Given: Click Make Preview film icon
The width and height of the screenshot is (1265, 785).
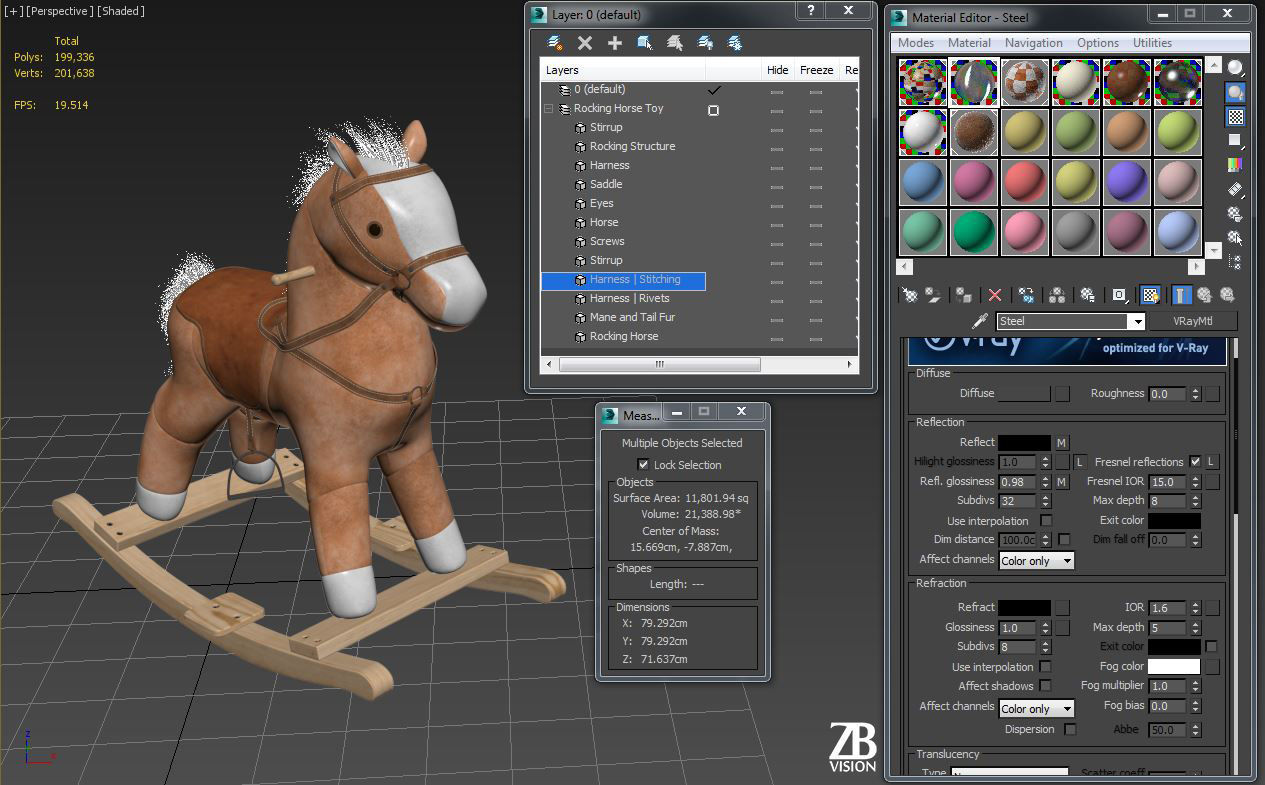Looking at the screenshot, I should pos(1236,189).
